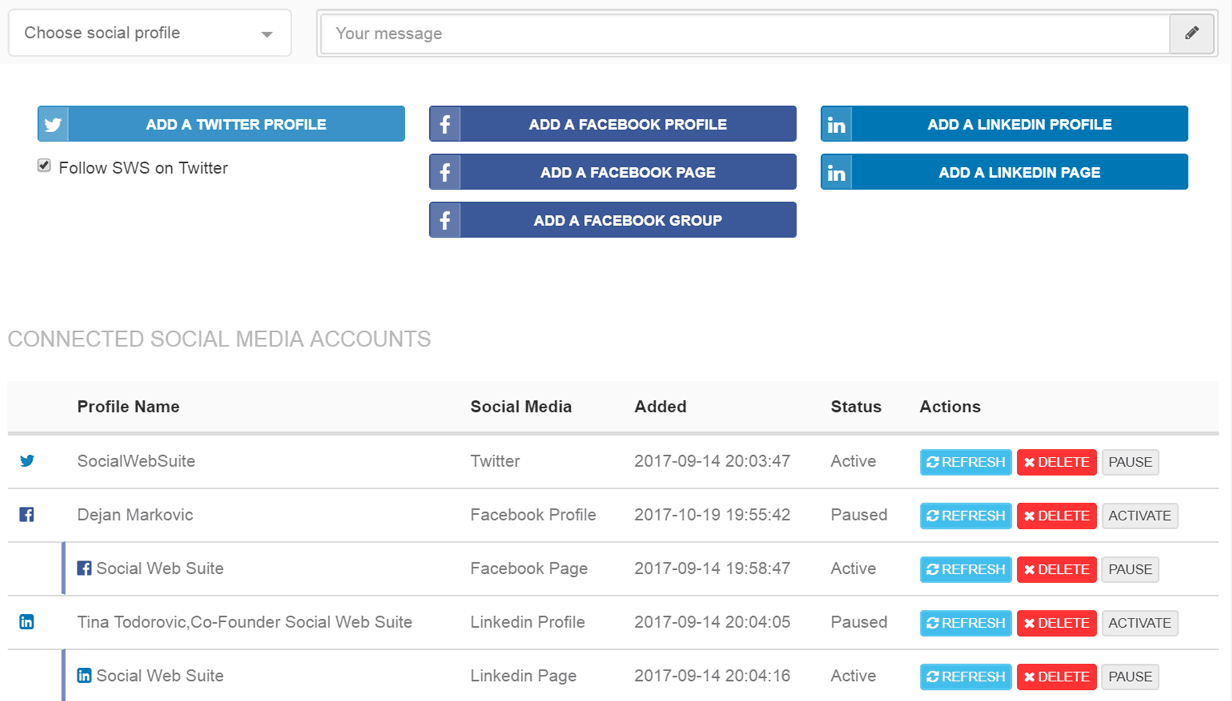Click Twitter icon on Add a Twitter Profile
The image size is (1232, 701).
[x=53, y=125]
